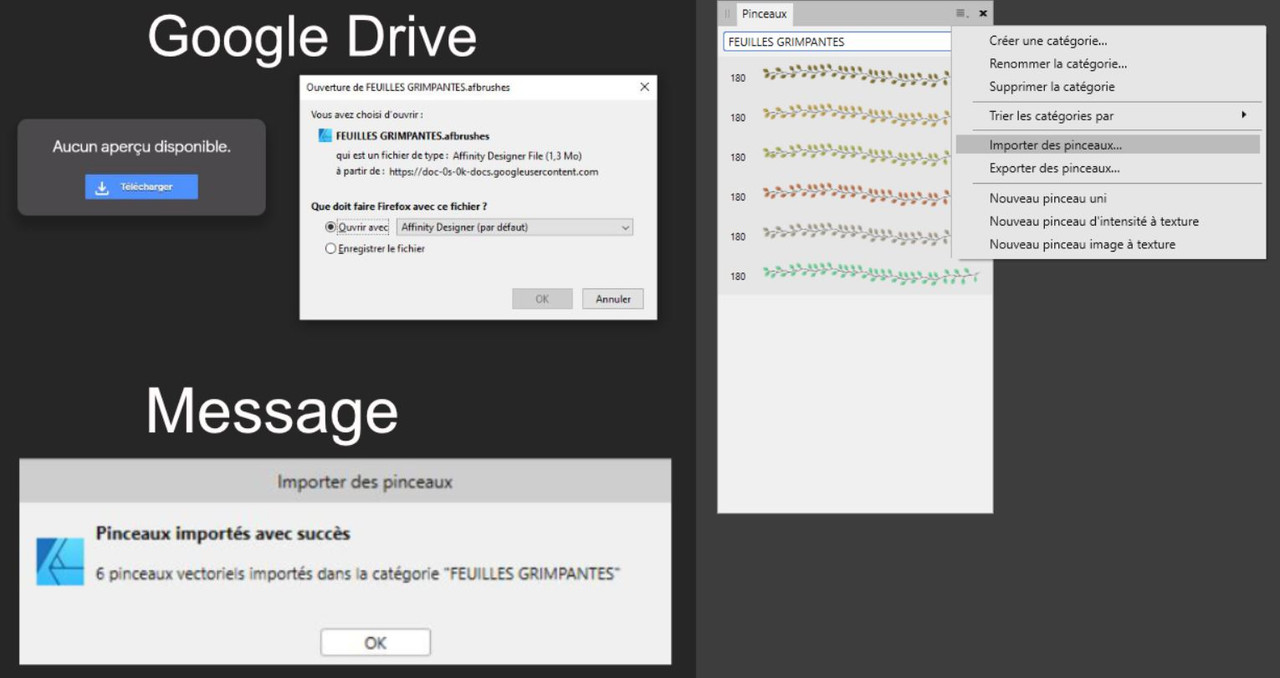Select the first dark brown leaf brush
The image size is (1280, 678).
pyautogui.click(x=856, y=75)
